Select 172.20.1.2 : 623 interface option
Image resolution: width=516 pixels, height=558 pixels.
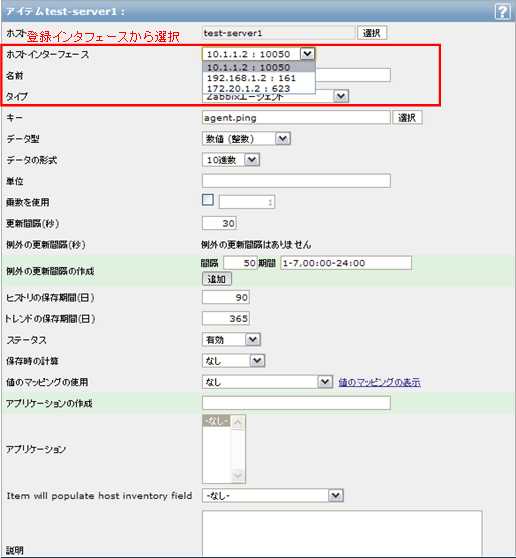coord(259,88)
